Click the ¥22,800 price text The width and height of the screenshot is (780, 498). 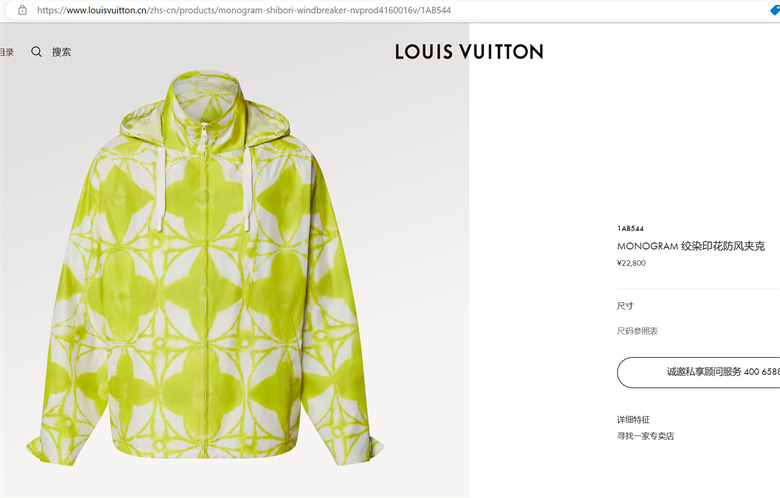pos(631,263)
